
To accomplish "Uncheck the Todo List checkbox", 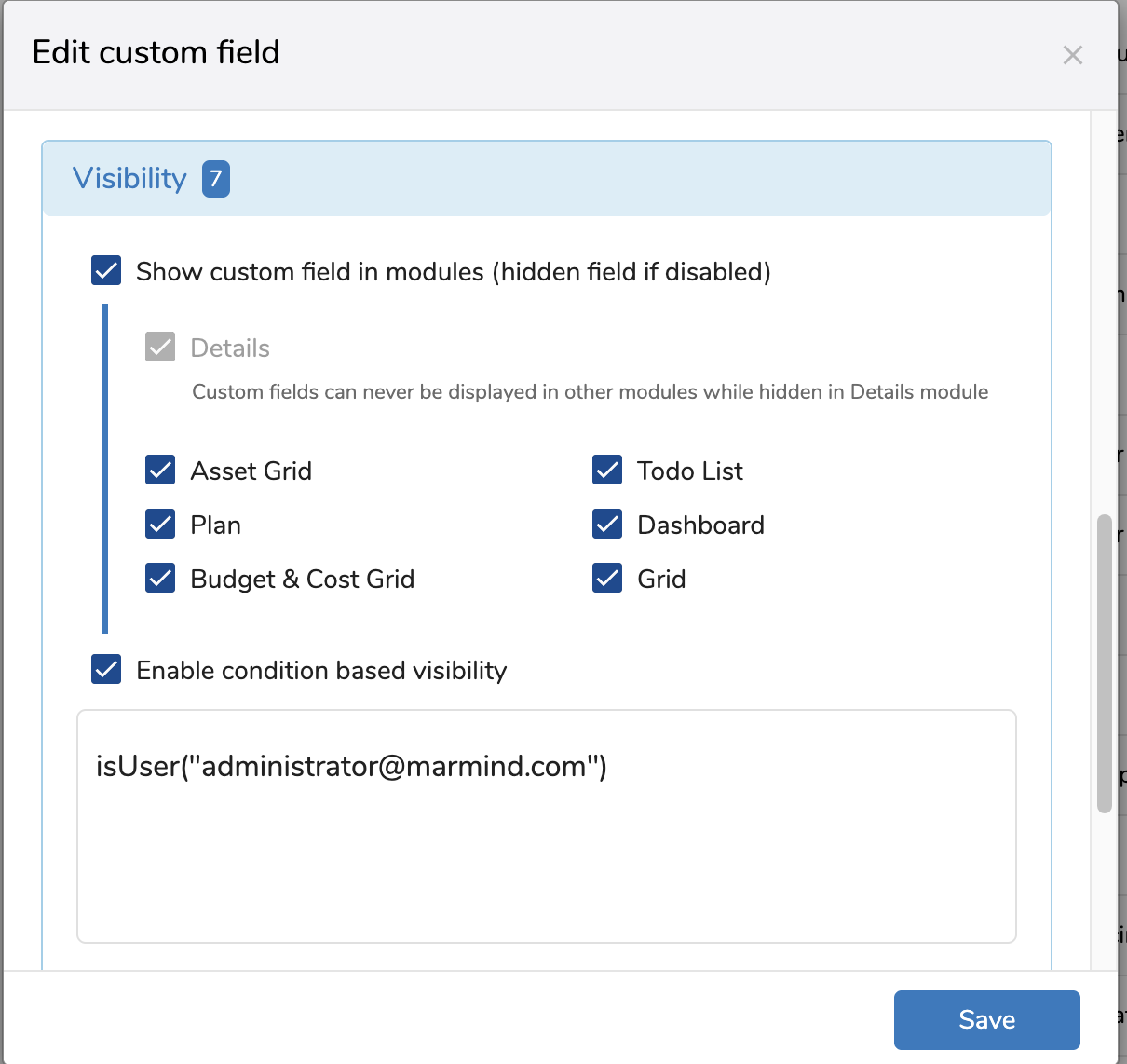I will point(607,471).
